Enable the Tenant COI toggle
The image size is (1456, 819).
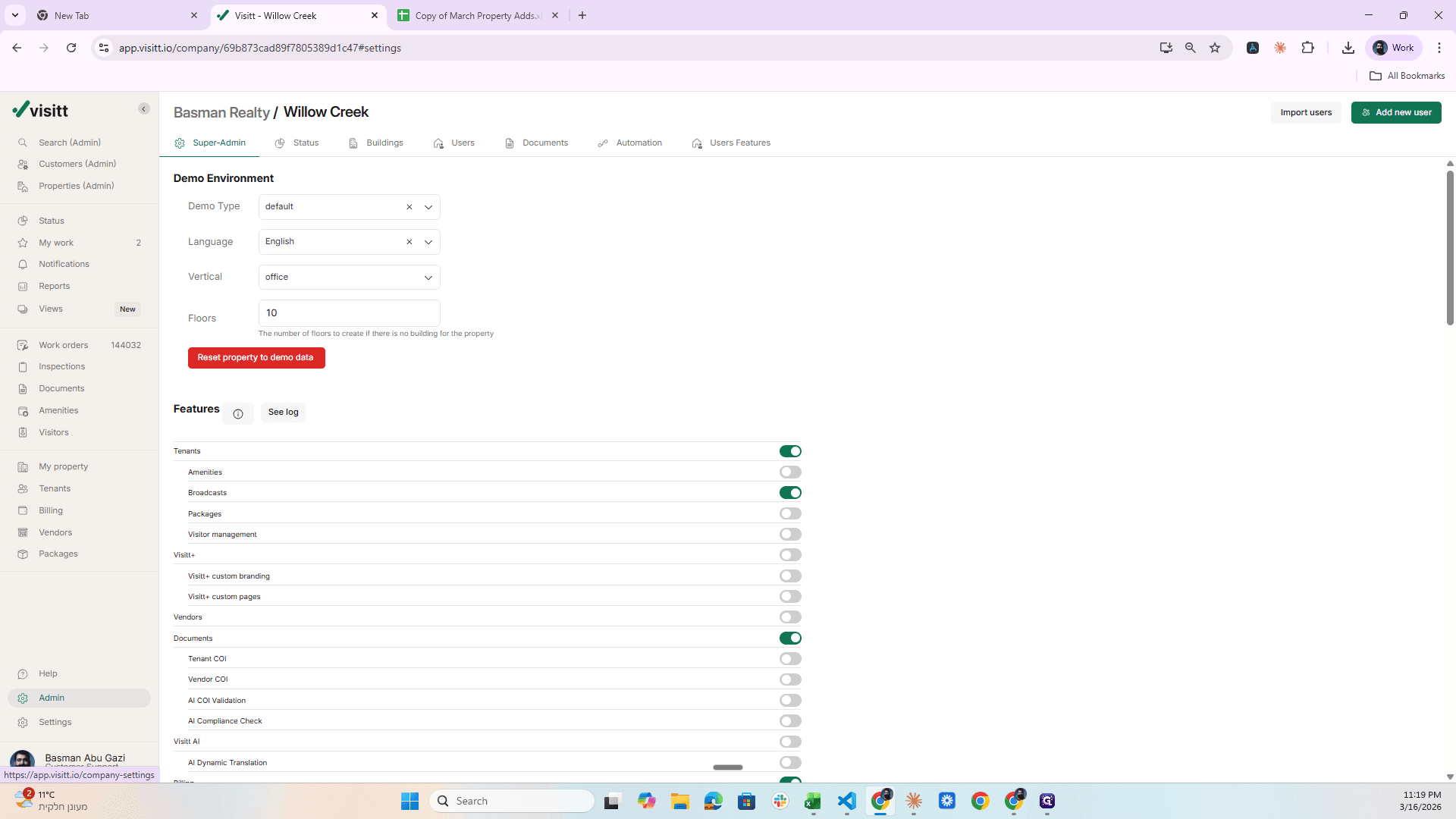point(790,659)
